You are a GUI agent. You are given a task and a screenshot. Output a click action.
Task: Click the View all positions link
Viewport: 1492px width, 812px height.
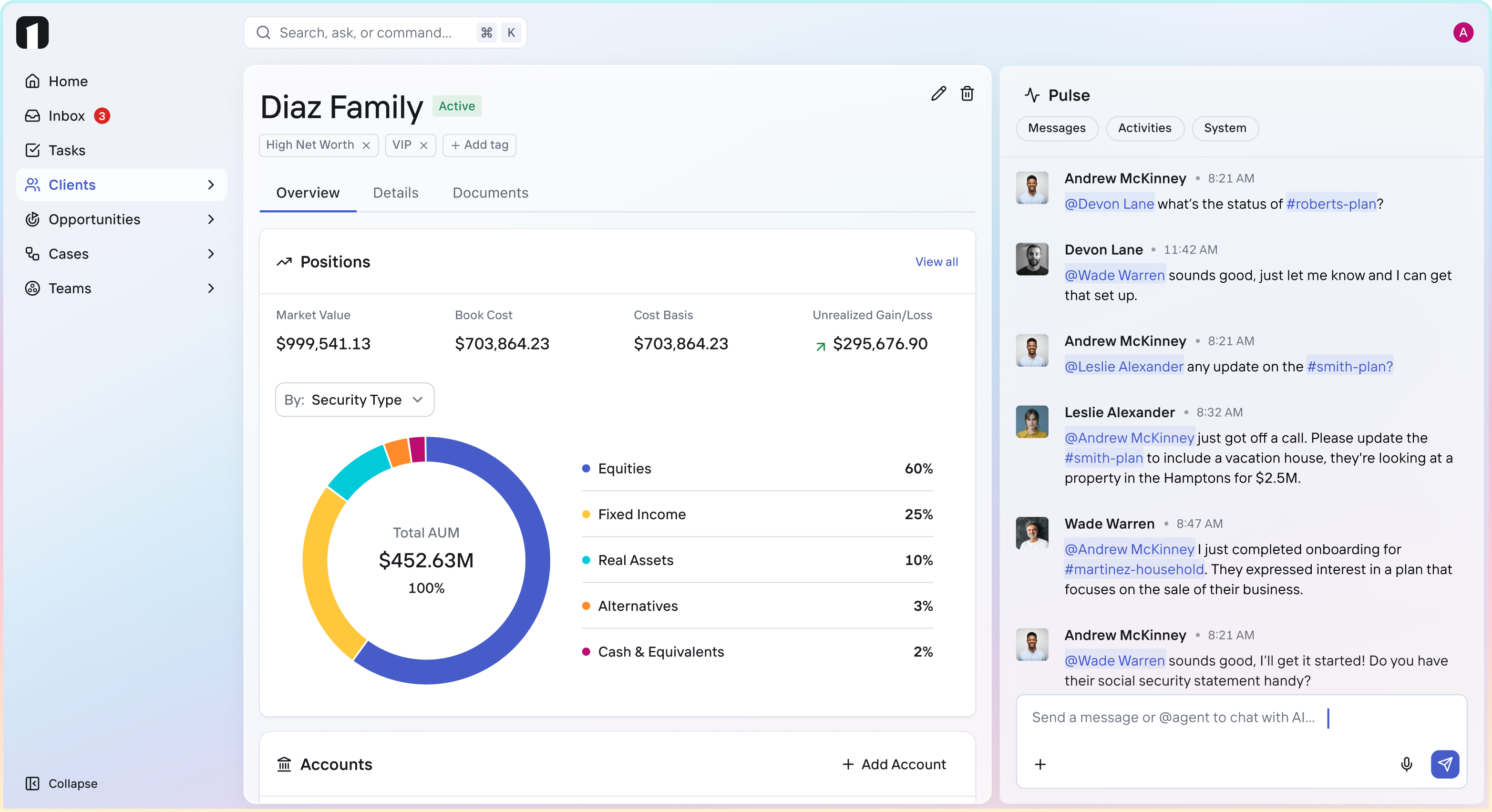936,261
